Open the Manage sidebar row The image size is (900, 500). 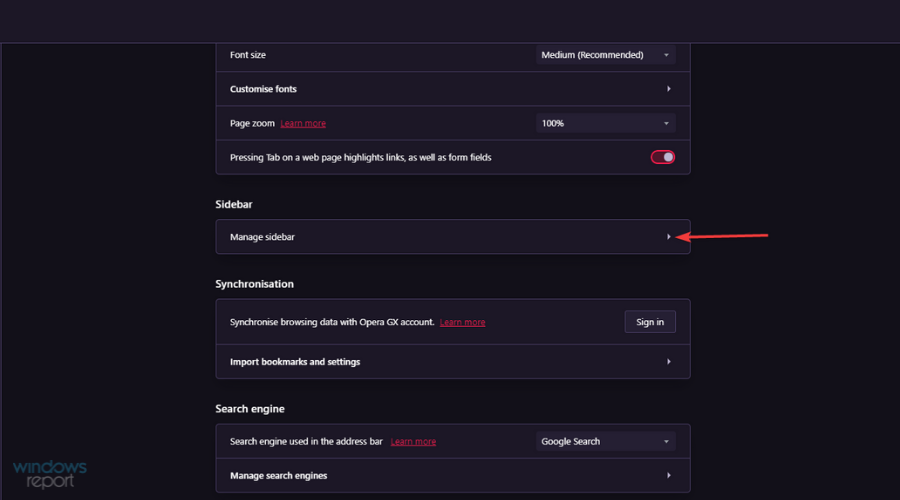pyautogui.click(x=453, y=237)
